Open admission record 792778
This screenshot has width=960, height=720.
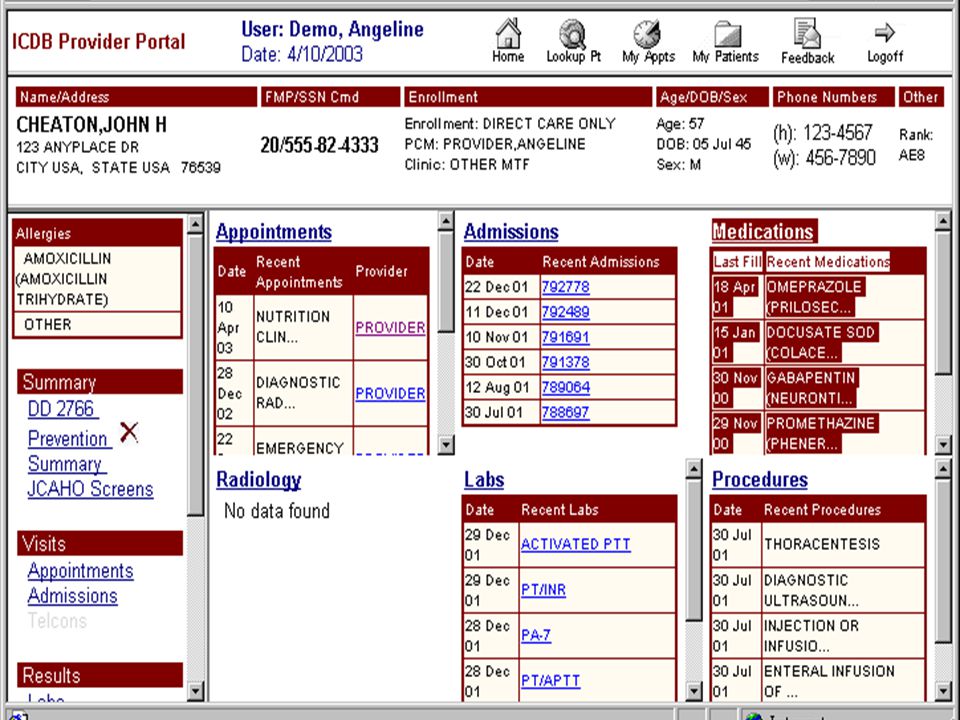[x=565, y=287]
